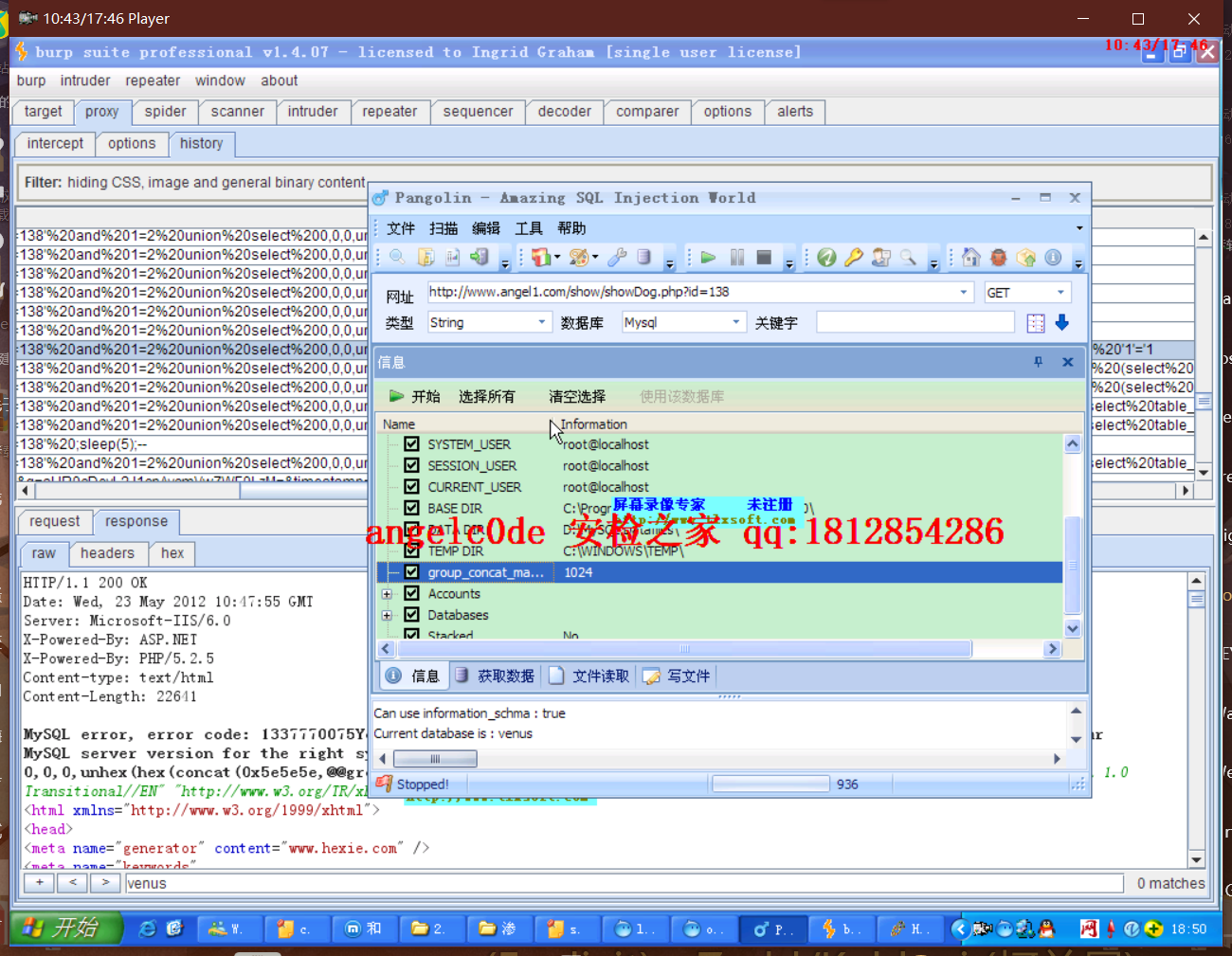The width and height of the screenshot is (1232, 956).
Task: Toggle the group_concat_max checkbox
Action: click(411, 572)
